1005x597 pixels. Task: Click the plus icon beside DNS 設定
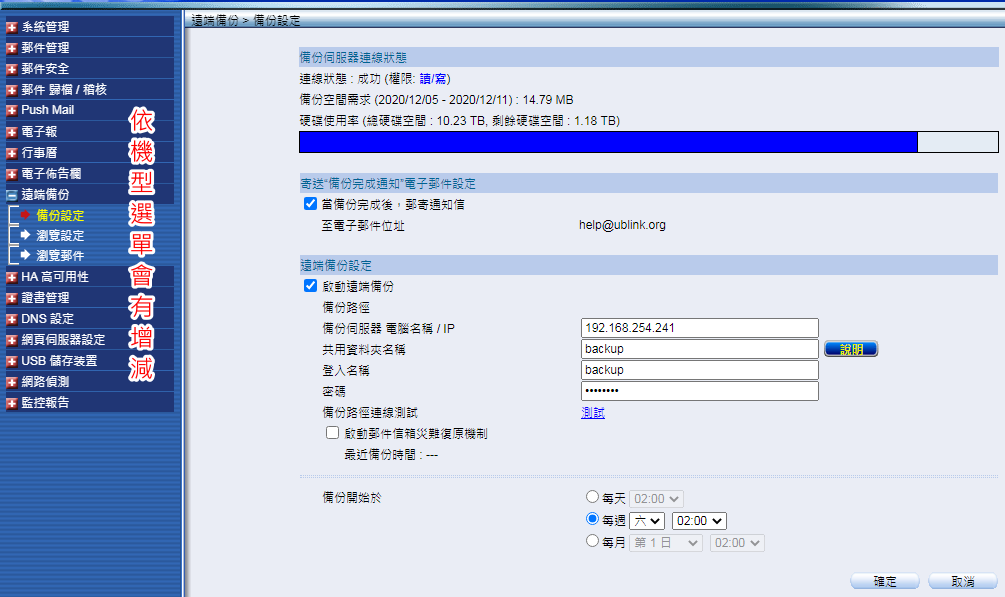tap(11, 319)
